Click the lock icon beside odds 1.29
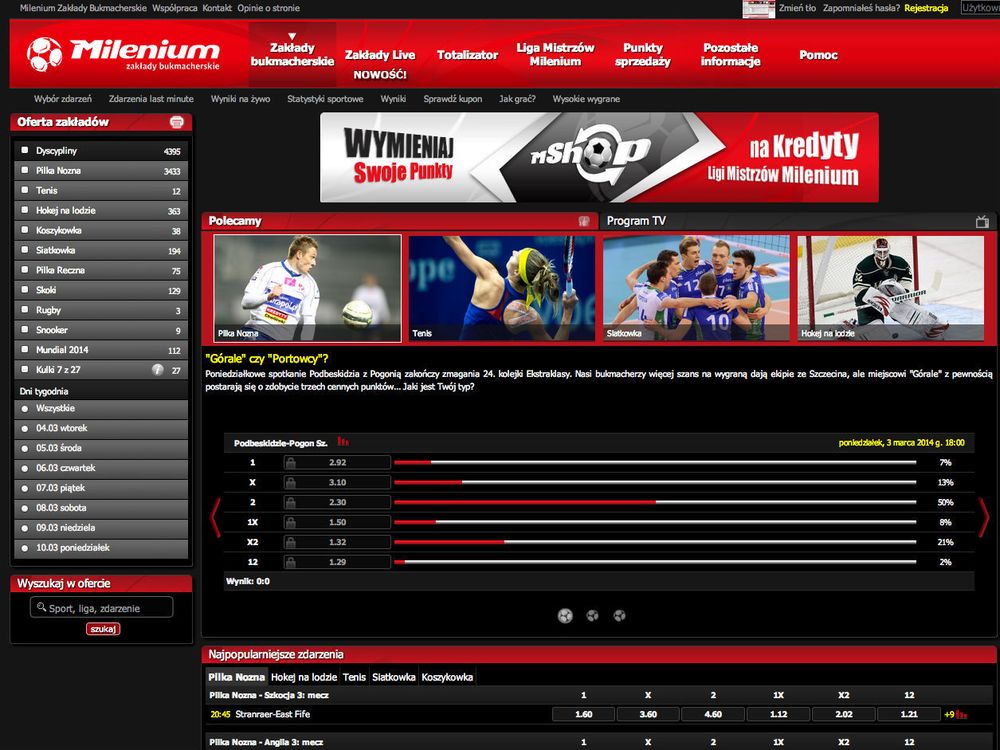 291,562
